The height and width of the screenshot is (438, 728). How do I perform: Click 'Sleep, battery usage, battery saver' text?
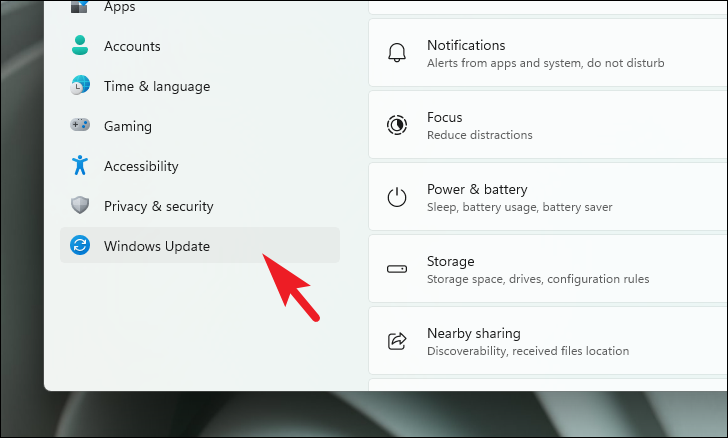coord(520,207)
